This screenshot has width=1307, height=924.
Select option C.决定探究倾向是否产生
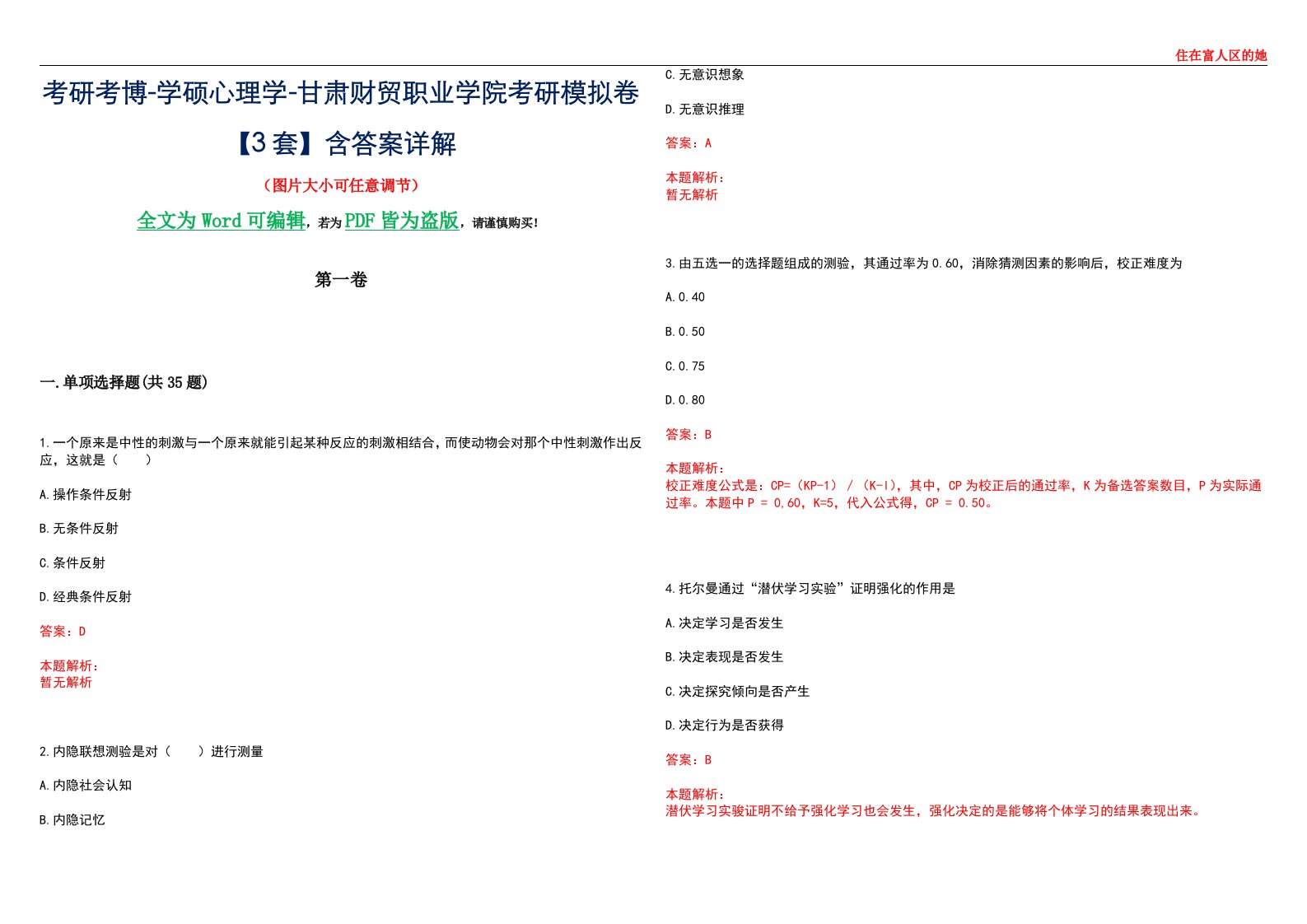pyautogui.click(x=738, y=692)
